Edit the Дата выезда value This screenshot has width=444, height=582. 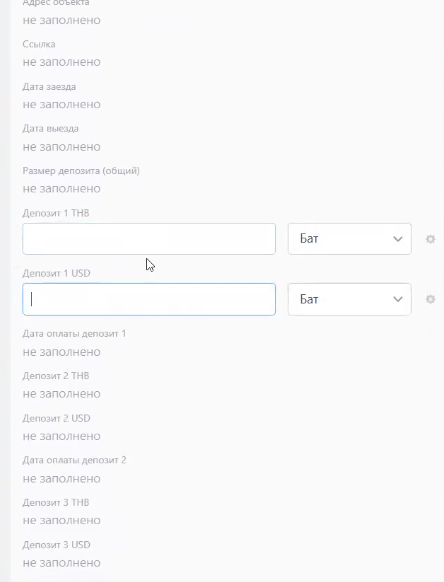[x=62, y=147]
